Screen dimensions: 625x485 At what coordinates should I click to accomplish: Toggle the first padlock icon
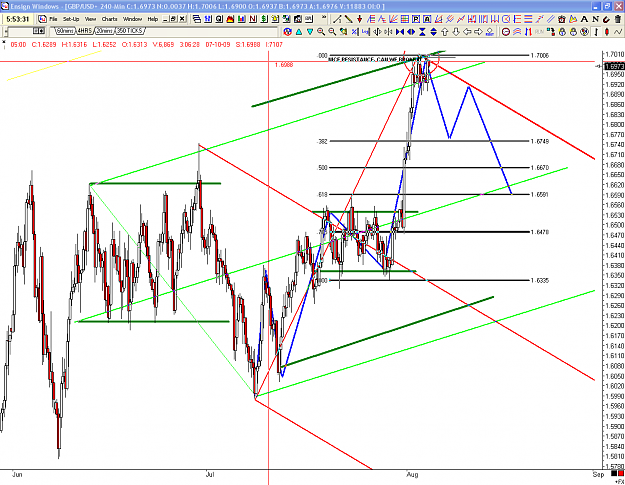click(x=562, y=31)
